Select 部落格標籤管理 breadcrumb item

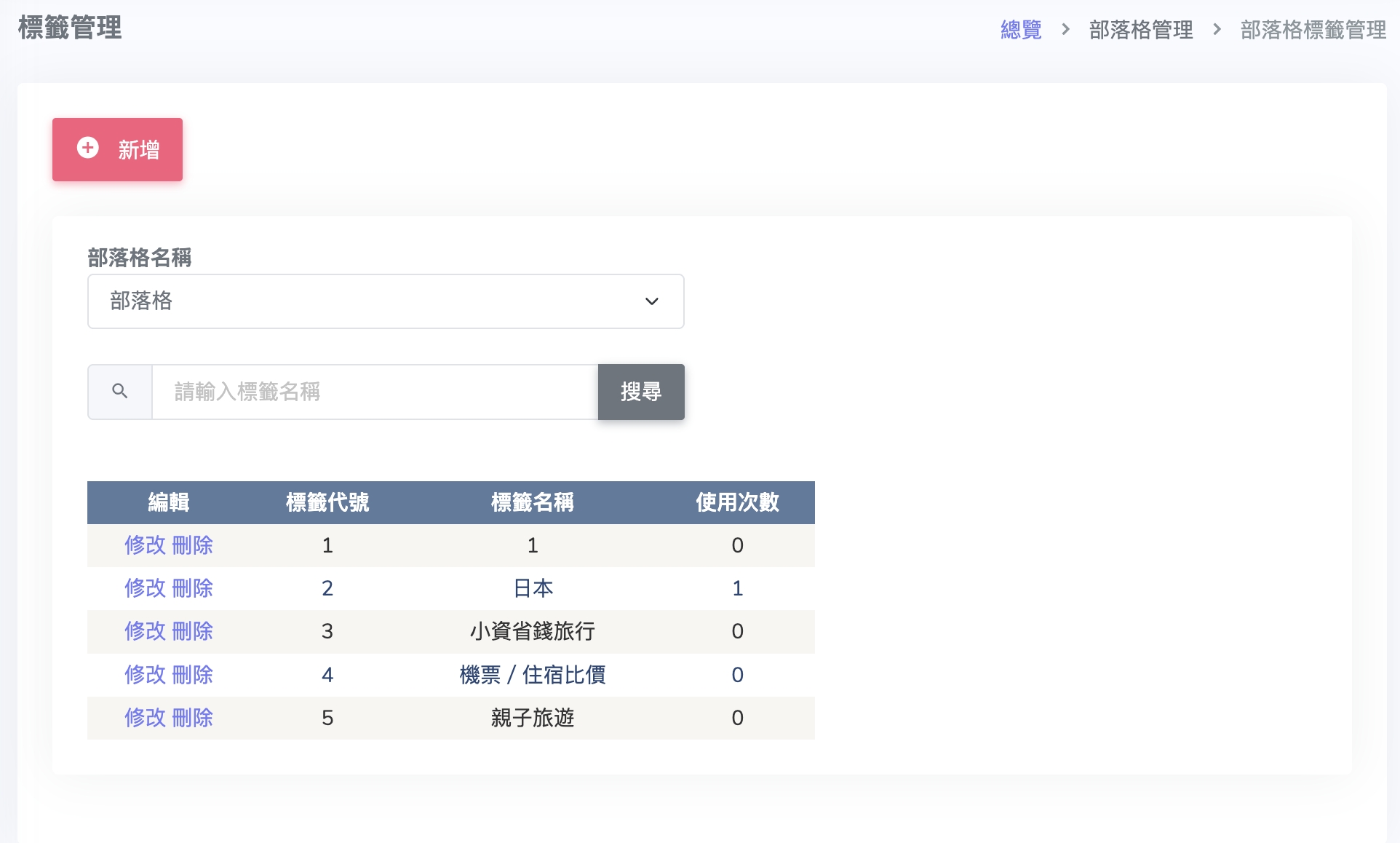pos(1313,30)
